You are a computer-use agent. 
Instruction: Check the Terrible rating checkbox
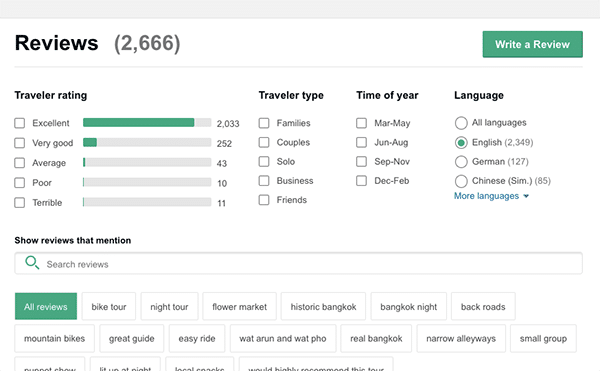[20, 202]
